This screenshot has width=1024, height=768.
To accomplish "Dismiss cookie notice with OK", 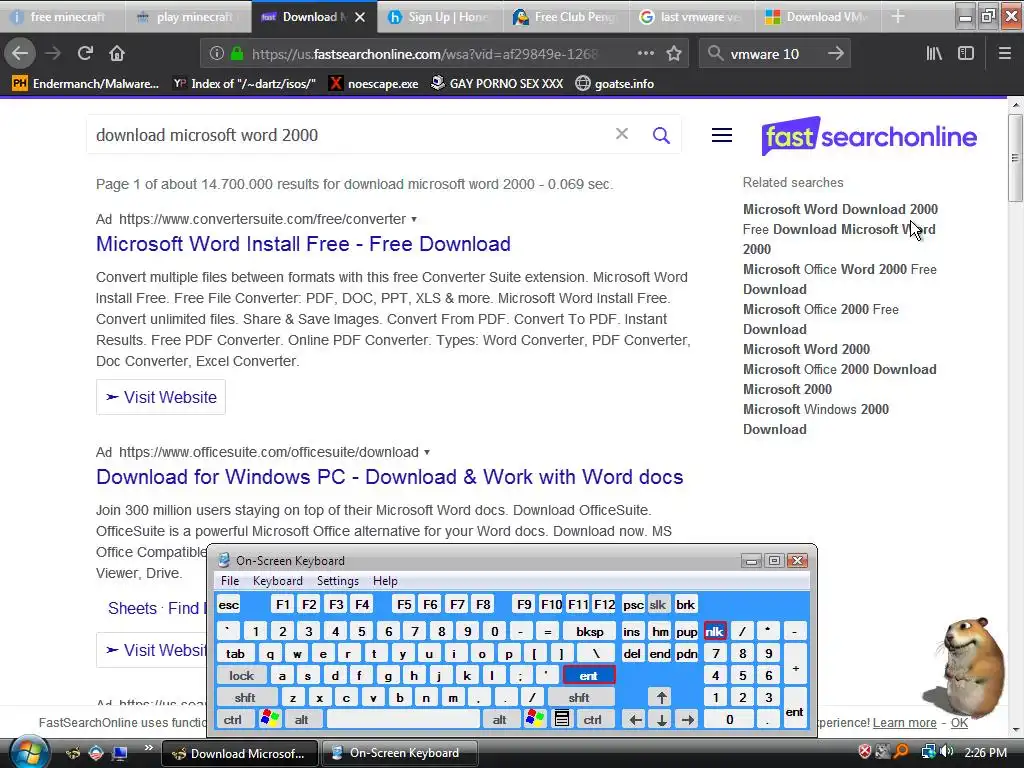I will [x=959, y=723].
